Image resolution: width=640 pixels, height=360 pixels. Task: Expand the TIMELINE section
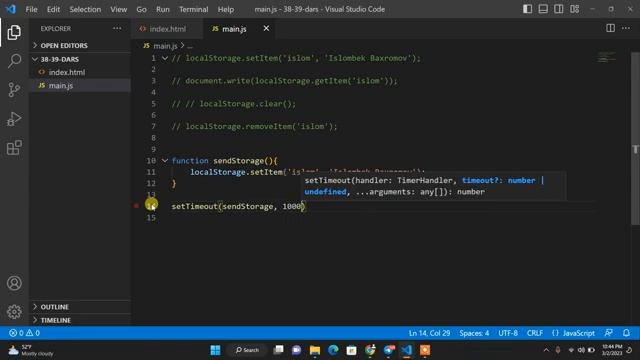pyautogui.click(x=80, y=320)
